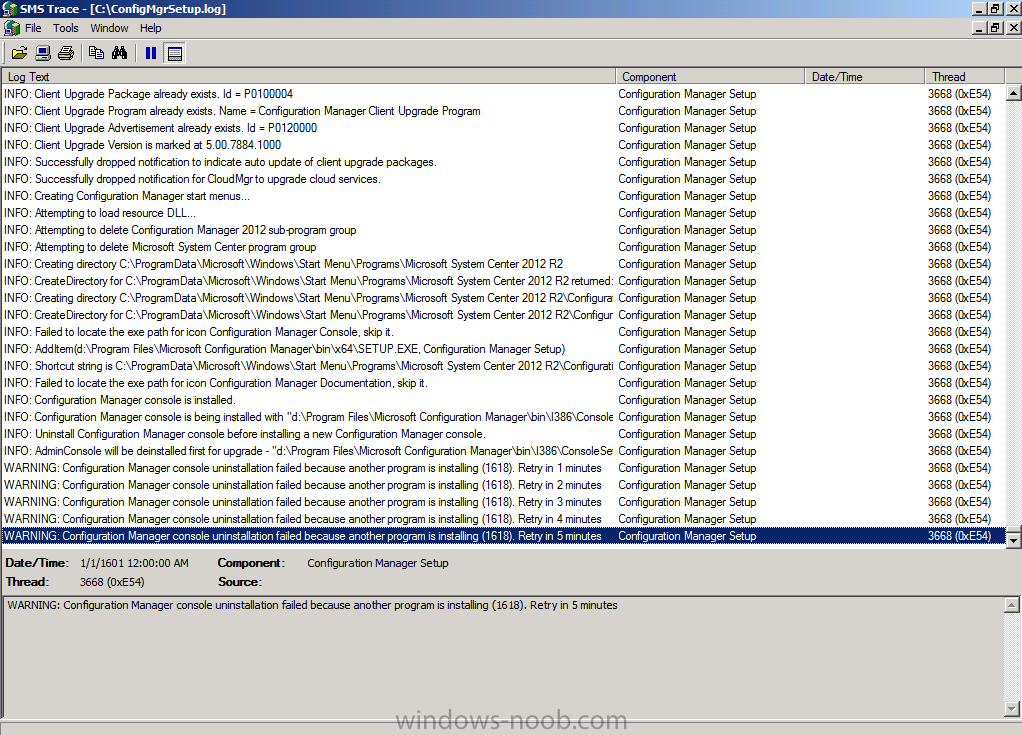Open a log file with toolbar Open icon
1022x735 pixels.
20,53
